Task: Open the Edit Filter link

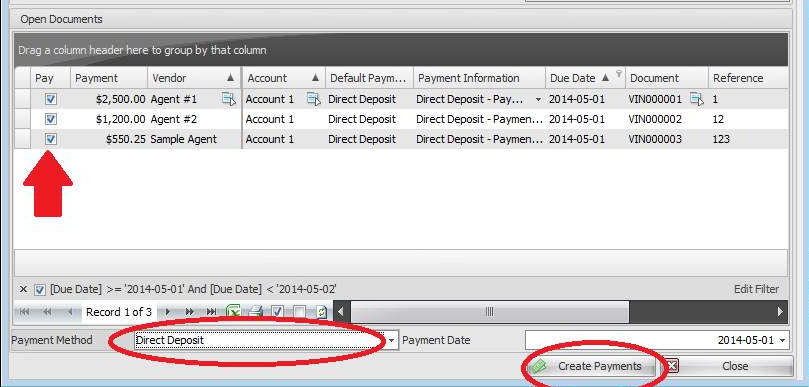Action: [x=756, y=289]
